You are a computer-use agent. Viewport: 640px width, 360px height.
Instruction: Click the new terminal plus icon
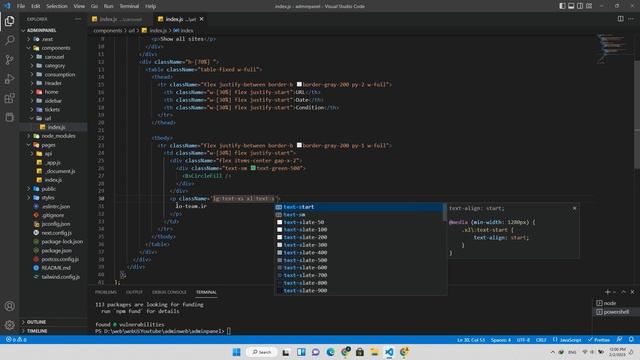pos(607,292)
